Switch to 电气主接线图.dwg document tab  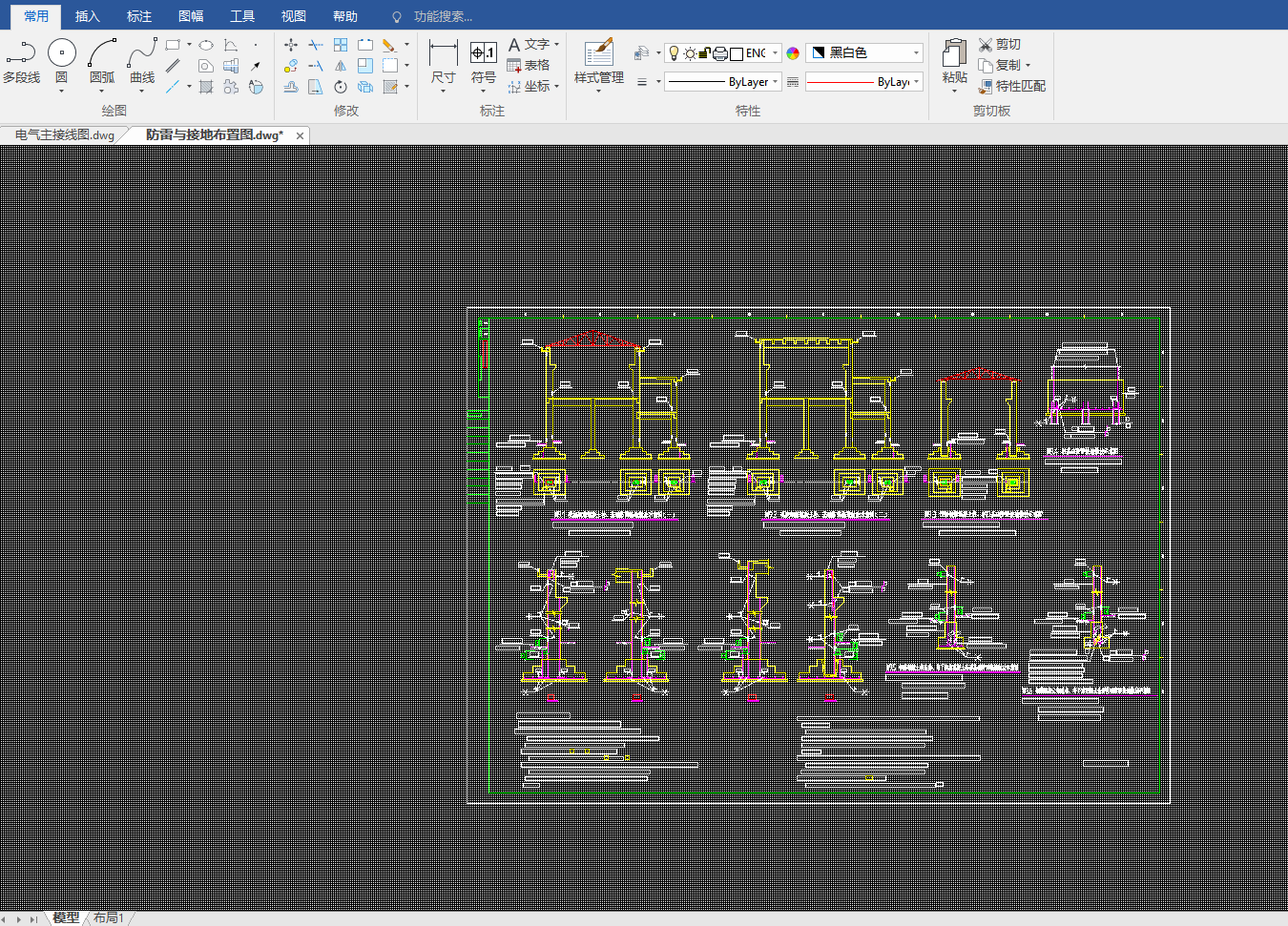click(65, 134)
